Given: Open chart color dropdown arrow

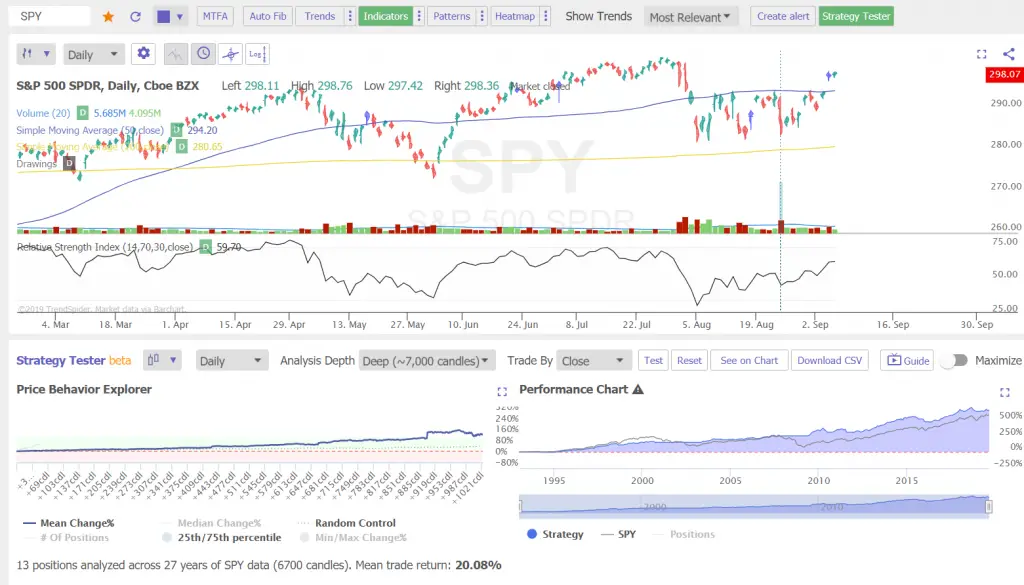Looking at the screenshot, I should click(x=180, y=16).
